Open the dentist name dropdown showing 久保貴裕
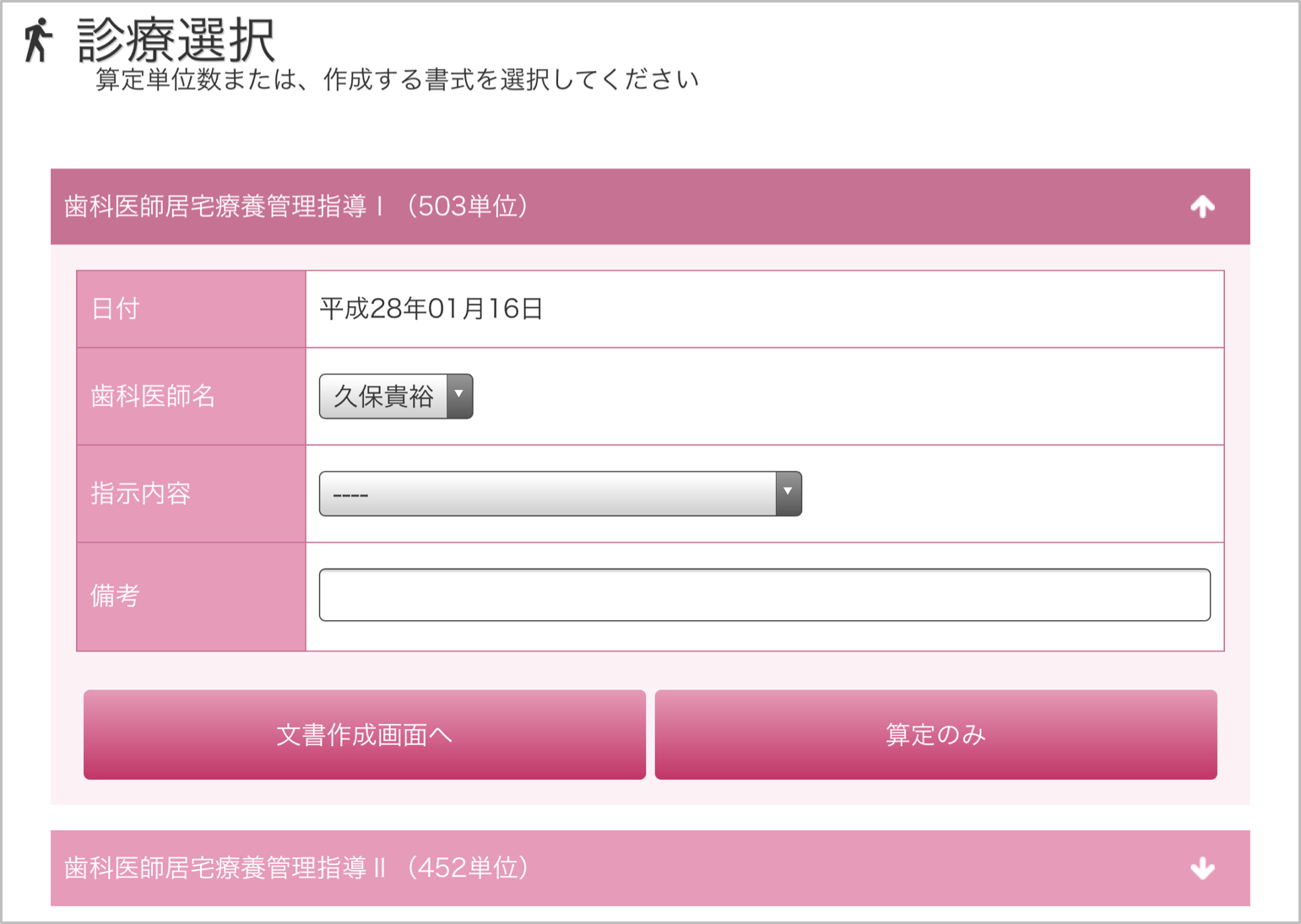Viewport: 1301px width, 924px height. pyautogui.click(x=384, y=396)
